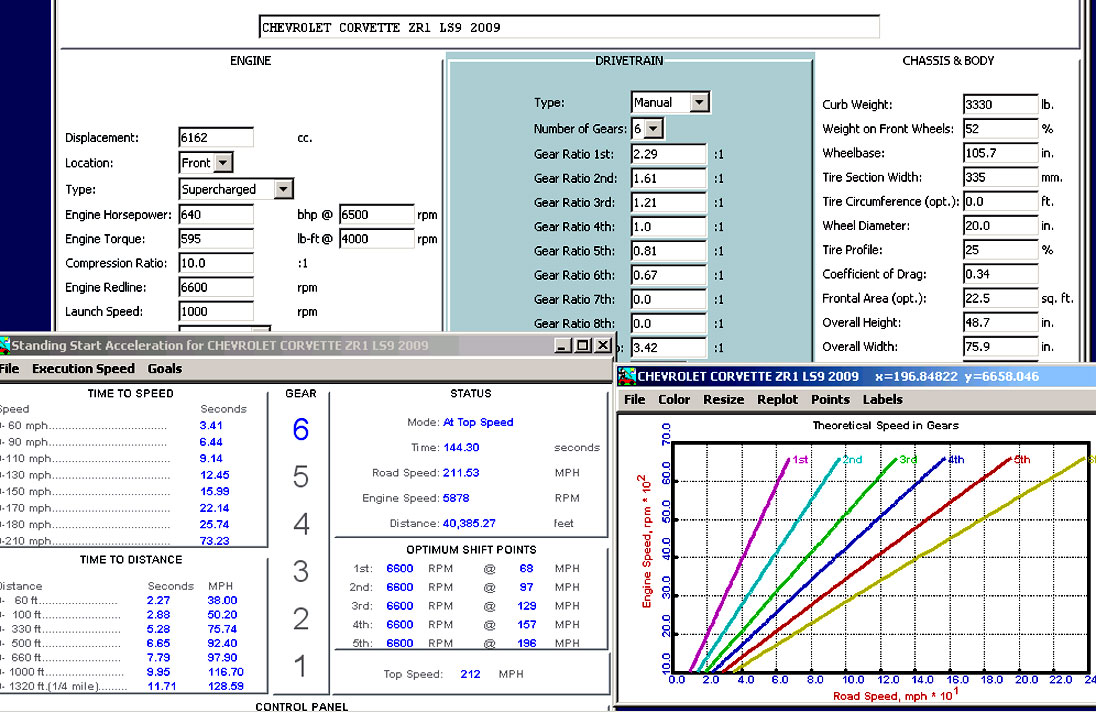Click the Engine Redline field
1096x713 pixels.
[216, 287]
